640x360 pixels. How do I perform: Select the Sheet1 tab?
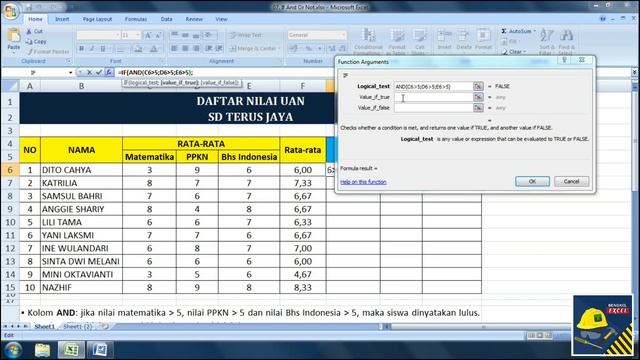click(x=44, y=327)
